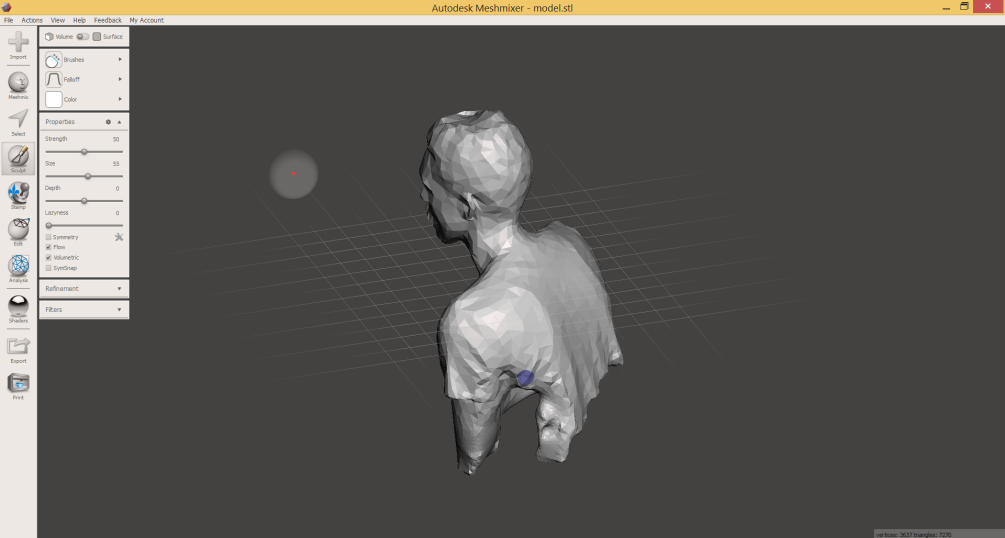Viewport: 1005px width, 538px height.
Task: Open the View menu
Action: pyautogui.click(x=58, y=21)
